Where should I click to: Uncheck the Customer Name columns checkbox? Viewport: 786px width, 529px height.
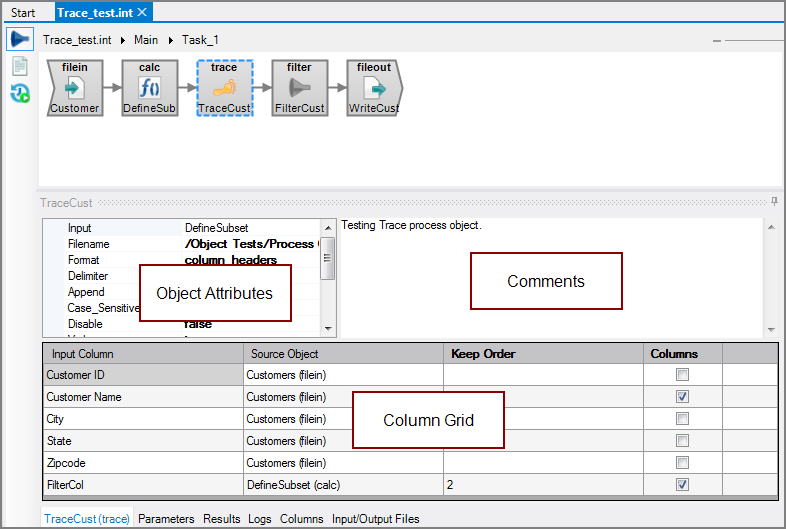coord(682,397)
